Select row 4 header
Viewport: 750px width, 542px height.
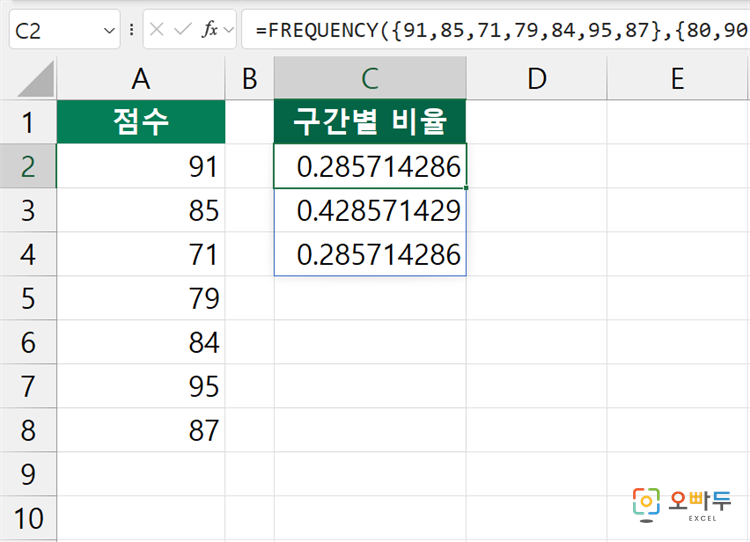28,254
